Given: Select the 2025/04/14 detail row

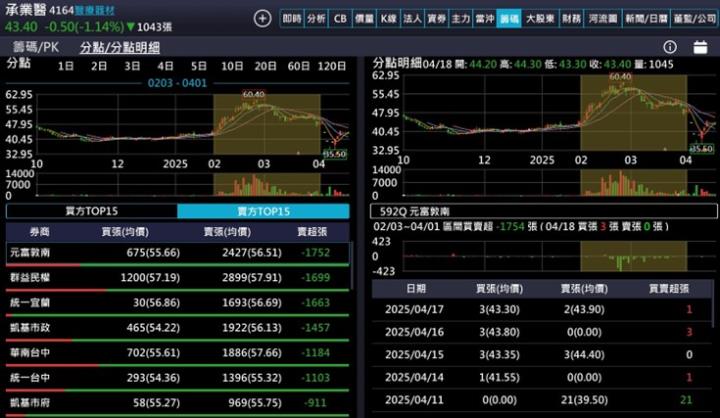Looking at the screenshot, I should pos(543,378).
